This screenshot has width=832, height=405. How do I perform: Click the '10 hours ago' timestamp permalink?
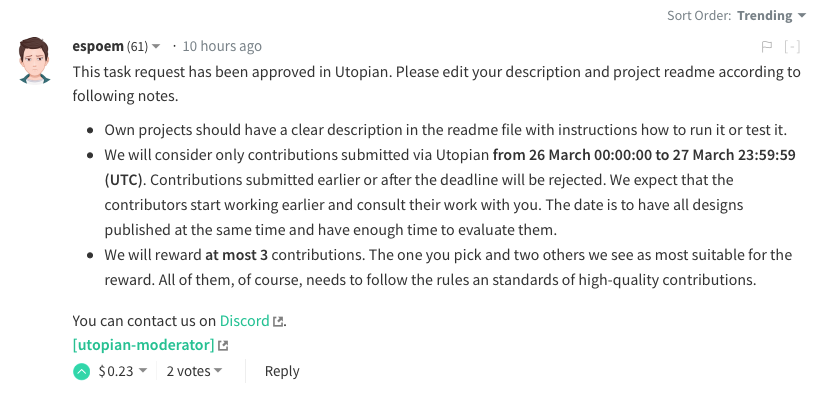coord(222,46)
